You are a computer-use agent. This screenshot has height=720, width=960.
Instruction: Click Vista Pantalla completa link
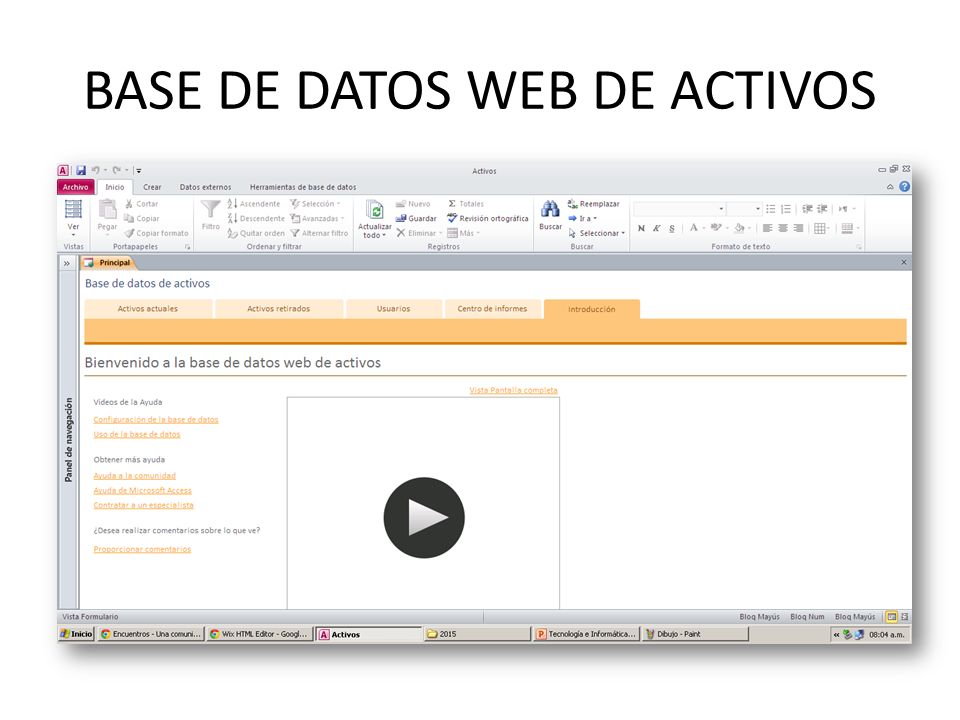pyautogui.click(x=513, y=390)
